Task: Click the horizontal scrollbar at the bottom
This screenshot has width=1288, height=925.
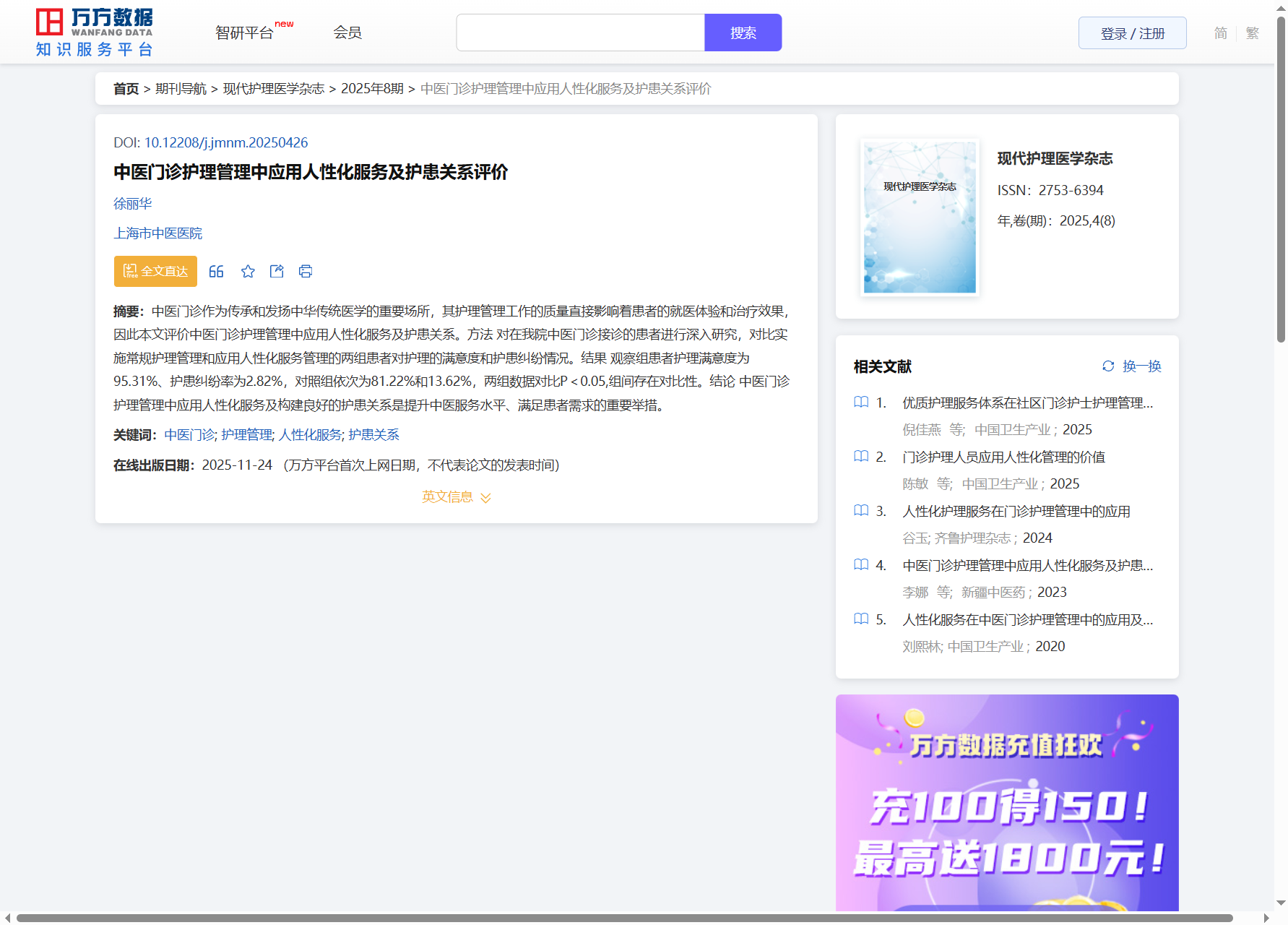Action: pyautogui.click(x=624, y=918)
